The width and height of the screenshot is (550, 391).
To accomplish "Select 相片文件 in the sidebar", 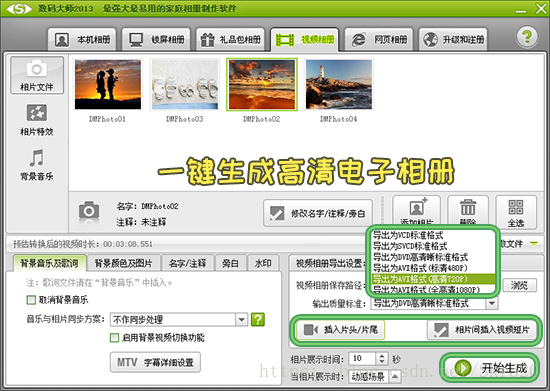I will [x=37, y=75].
